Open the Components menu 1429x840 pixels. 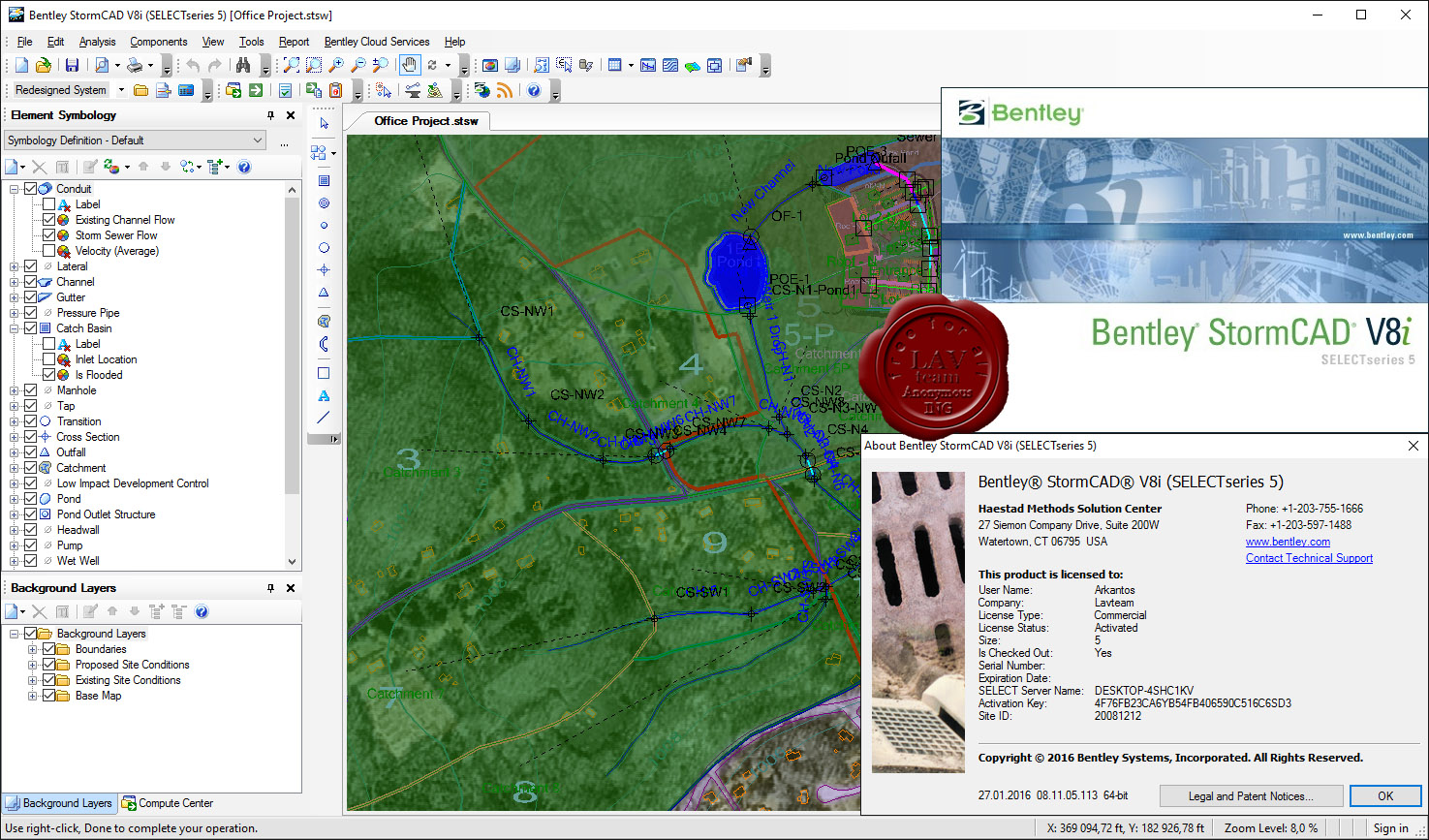pyautogui.click(x=159, y=42)
